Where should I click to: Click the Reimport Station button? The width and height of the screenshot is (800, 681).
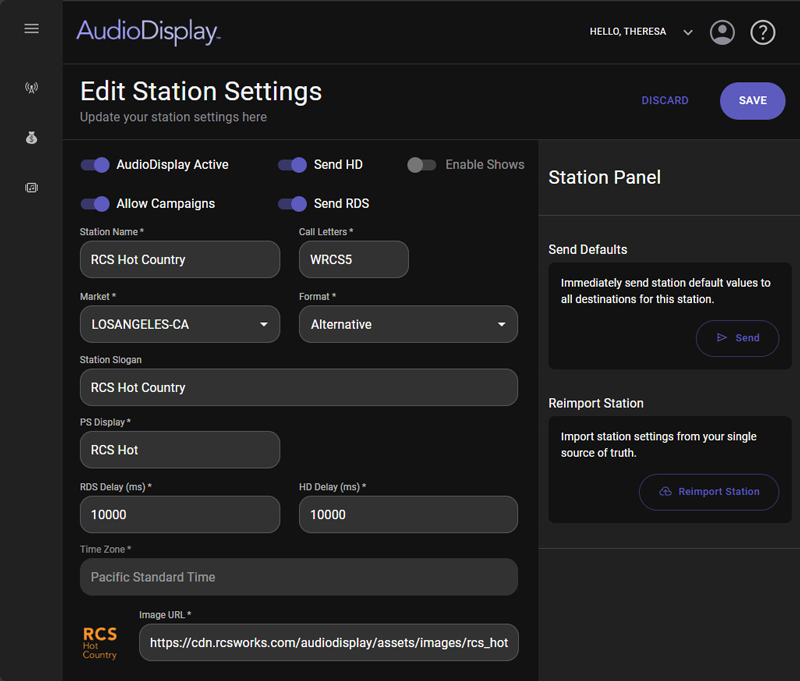[x=709, y=492]
